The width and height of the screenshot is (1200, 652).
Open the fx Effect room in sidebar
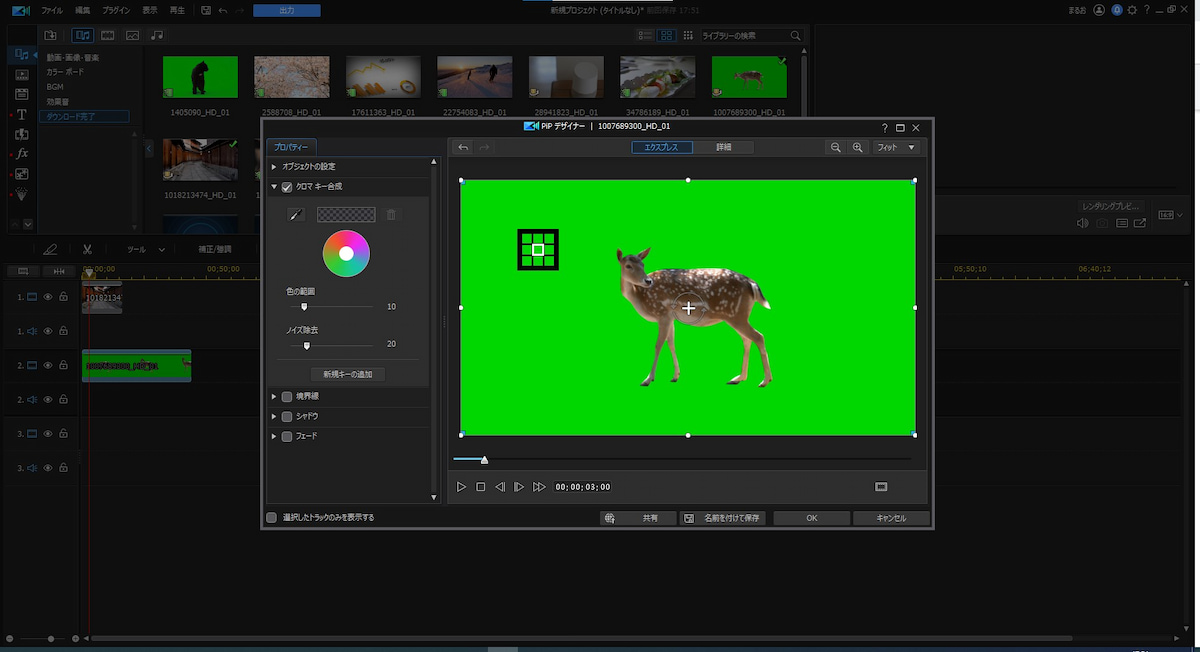pyautogui.click(x=22, y=154)
